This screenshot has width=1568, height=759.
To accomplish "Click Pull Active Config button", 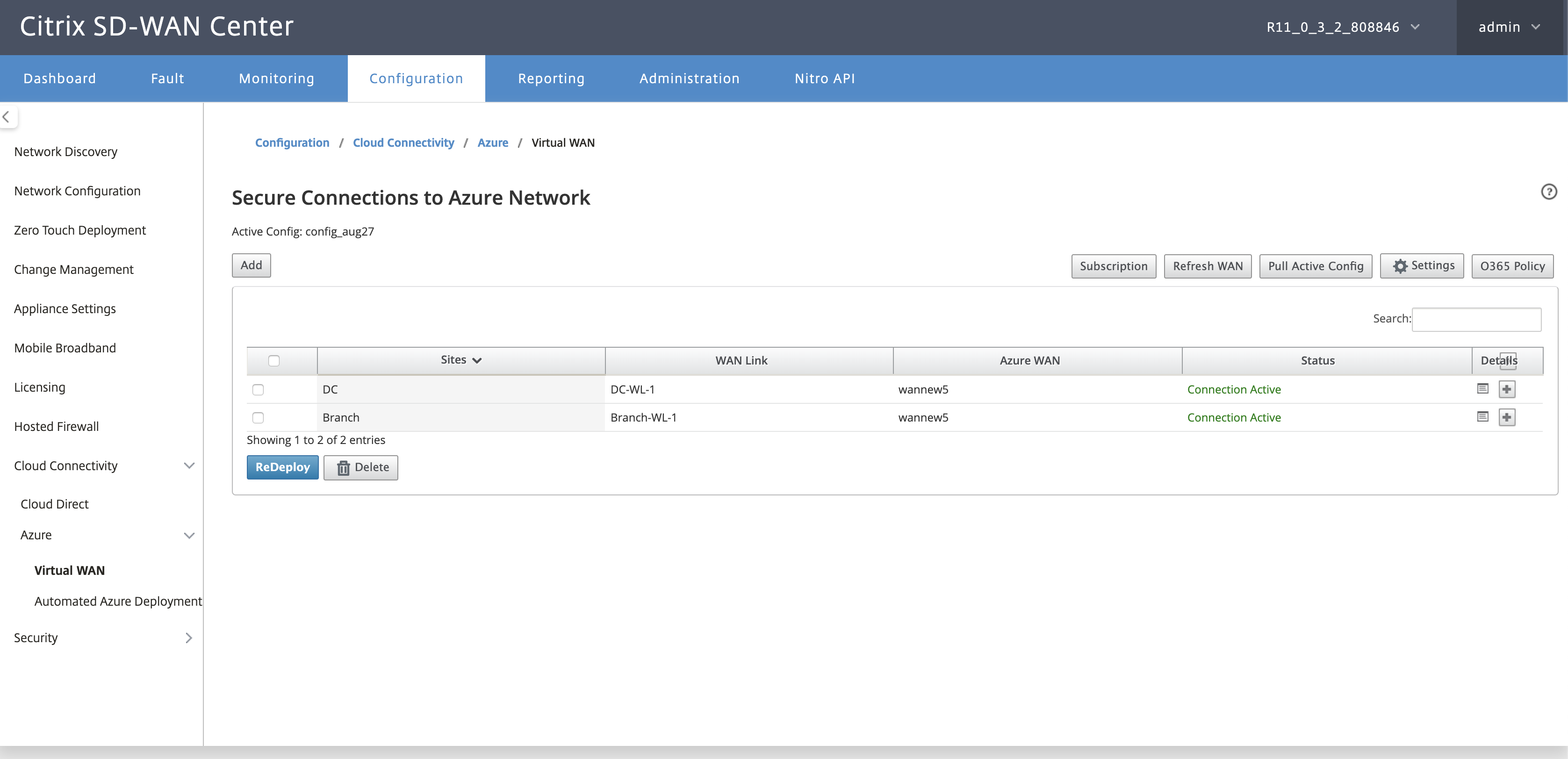I will 1316,266.
